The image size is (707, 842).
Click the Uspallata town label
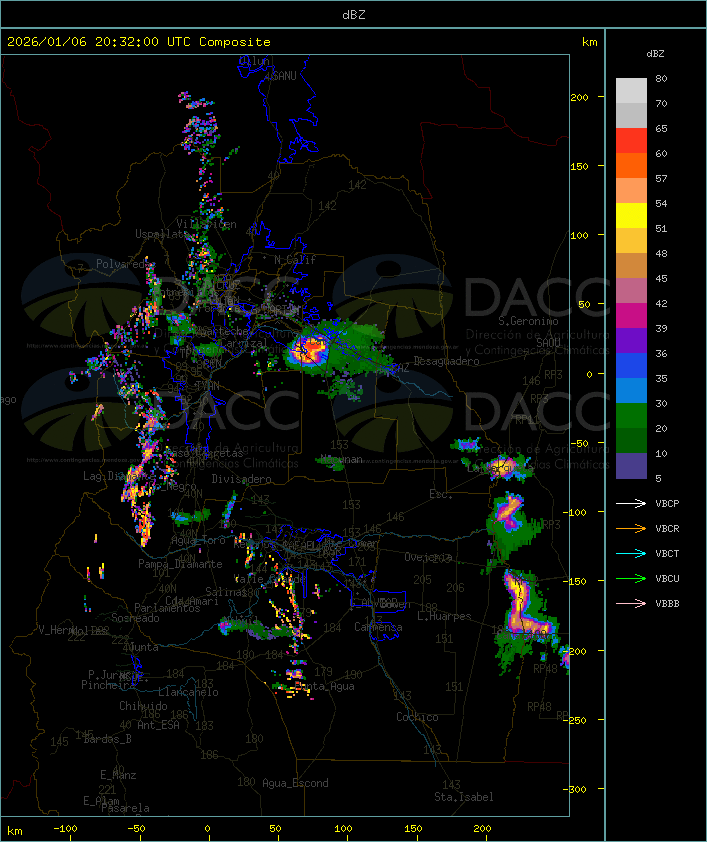(161, 234)
